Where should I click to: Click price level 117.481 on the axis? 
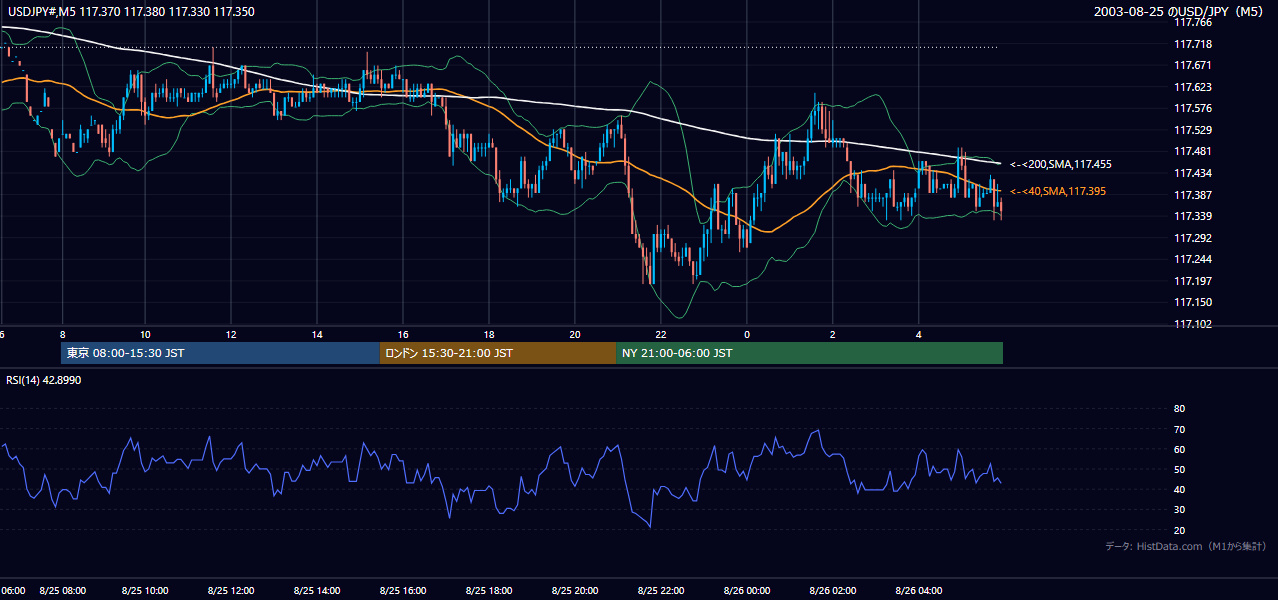tap(1192, 151)
